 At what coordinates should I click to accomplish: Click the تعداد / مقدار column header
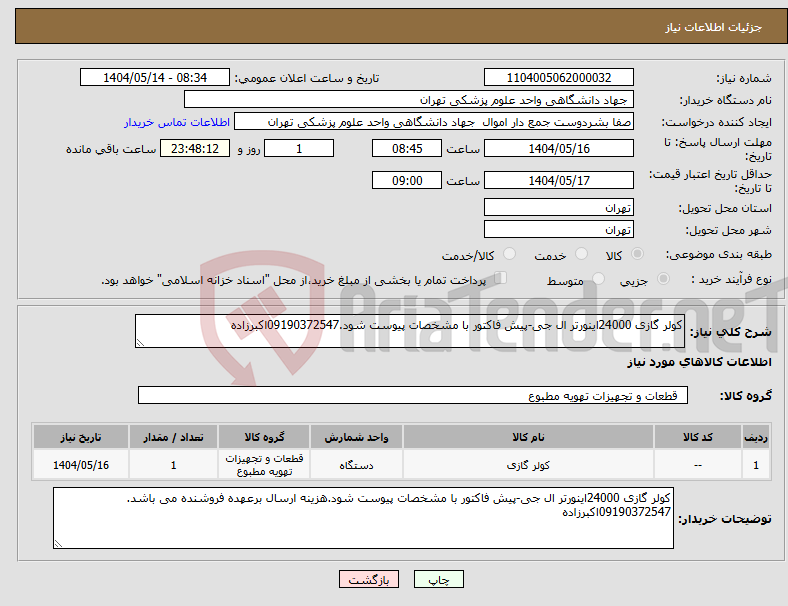[x=173, y=437]
